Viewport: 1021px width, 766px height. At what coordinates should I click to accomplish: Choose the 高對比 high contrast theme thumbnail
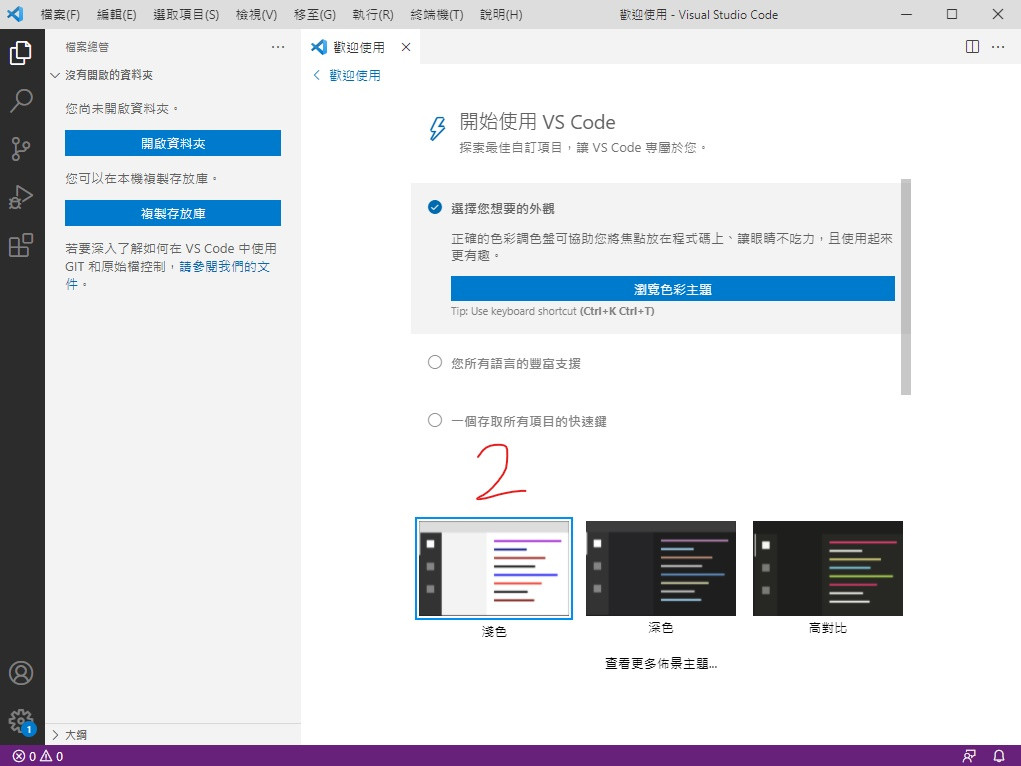coord(828,568)
